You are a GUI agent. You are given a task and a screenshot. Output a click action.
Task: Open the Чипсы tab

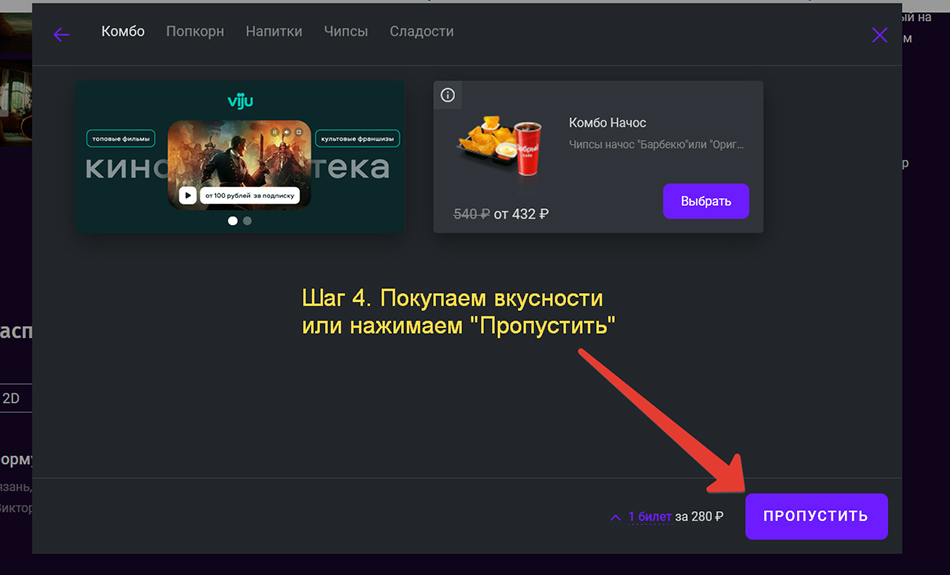[346, 32]
